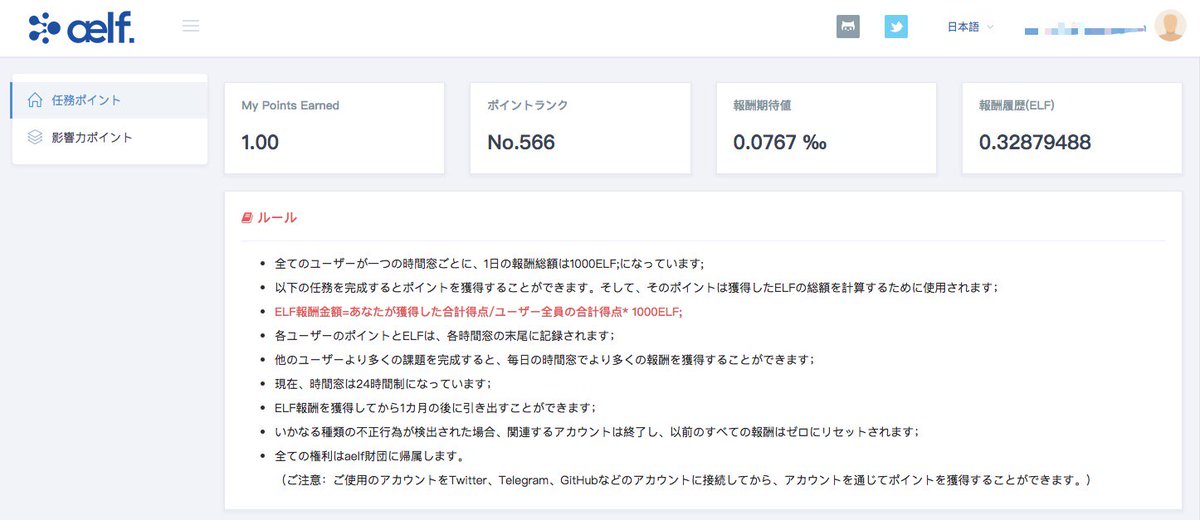Image resolution: width=1200 pixels, height=520 pixels.
Task: Click the My Points Earned label
Action: click(290, 105)
